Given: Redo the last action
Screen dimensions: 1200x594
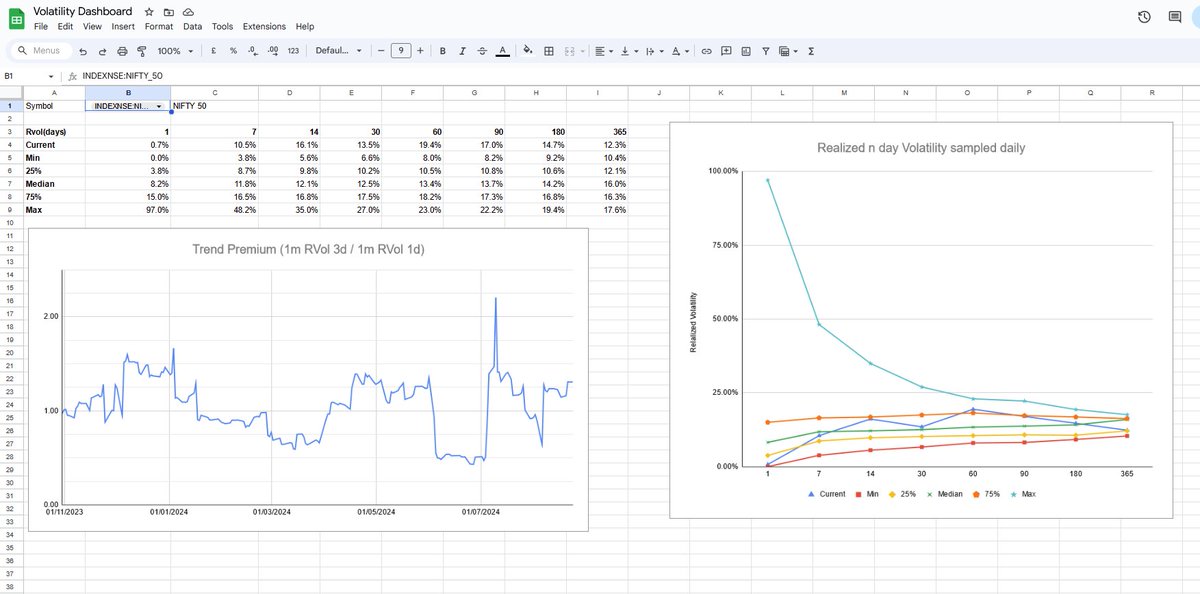Looking at the screenshot, I should click(102, 51).
